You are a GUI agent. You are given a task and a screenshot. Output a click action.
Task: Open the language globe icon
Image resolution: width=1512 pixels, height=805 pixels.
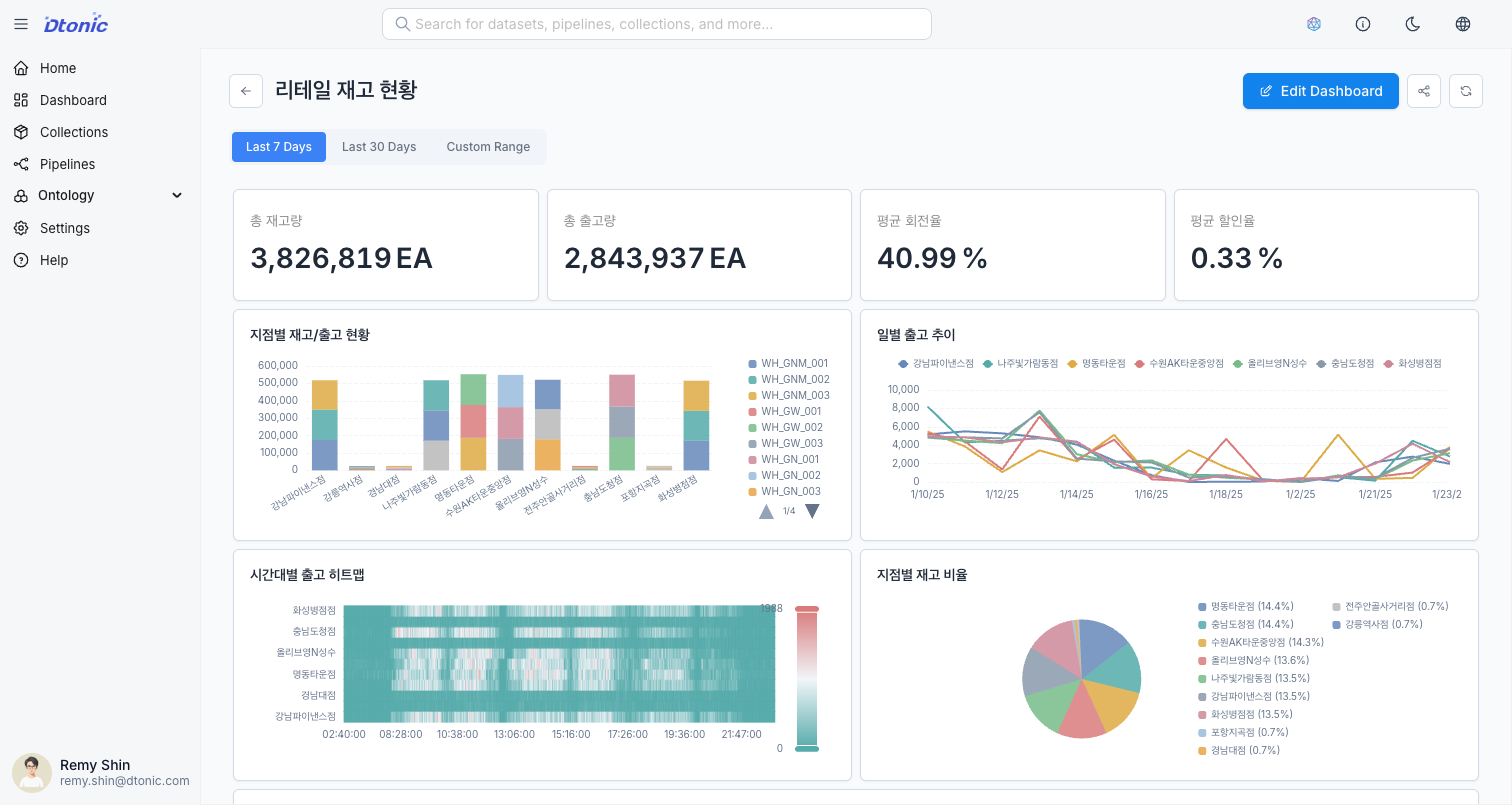[1463, 24]
